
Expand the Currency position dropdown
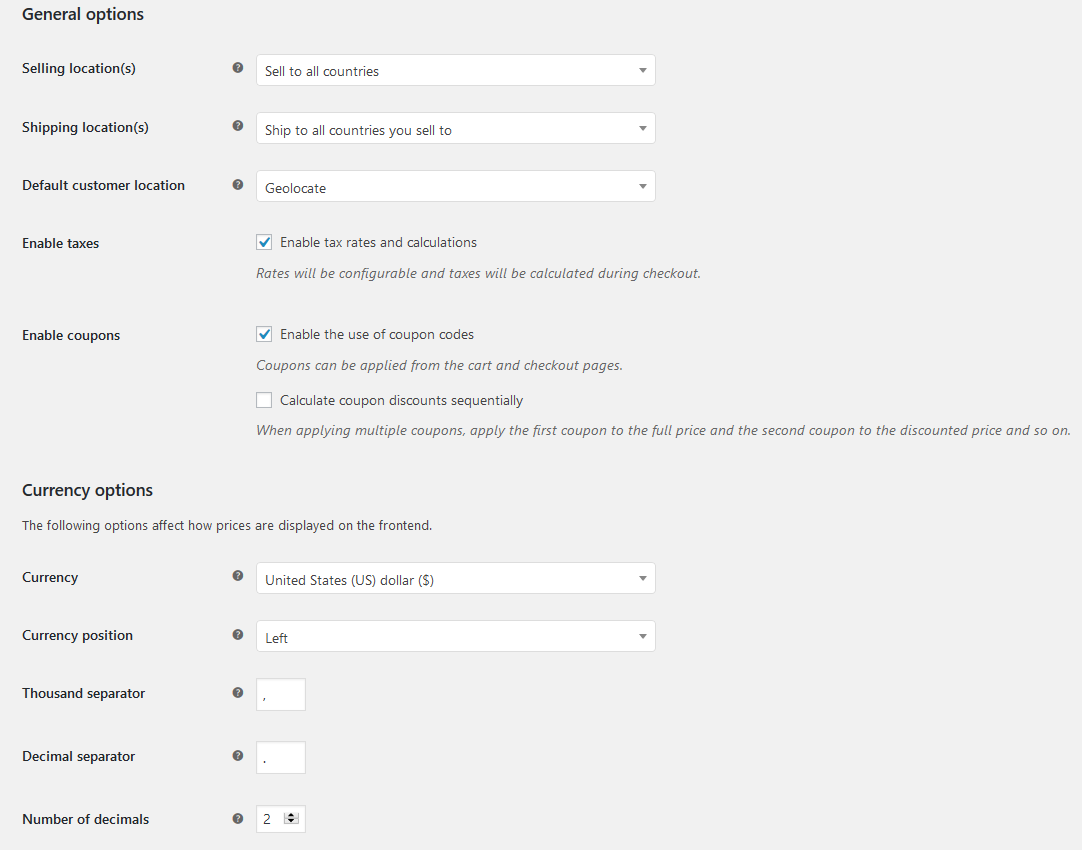coord(455,636)
